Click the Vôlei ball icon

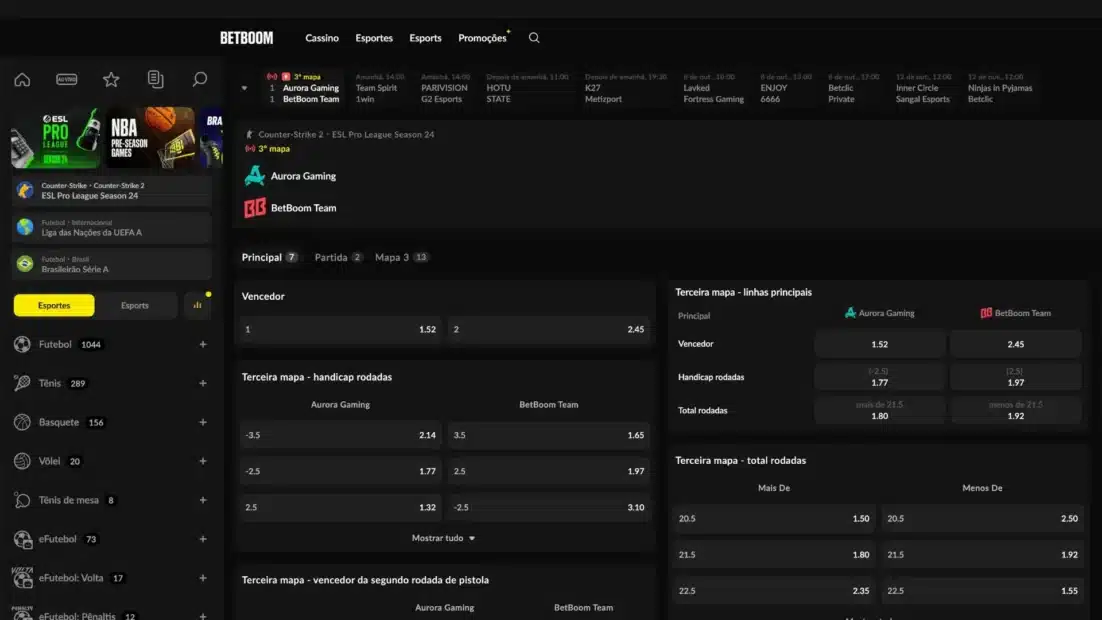[22, 461]
